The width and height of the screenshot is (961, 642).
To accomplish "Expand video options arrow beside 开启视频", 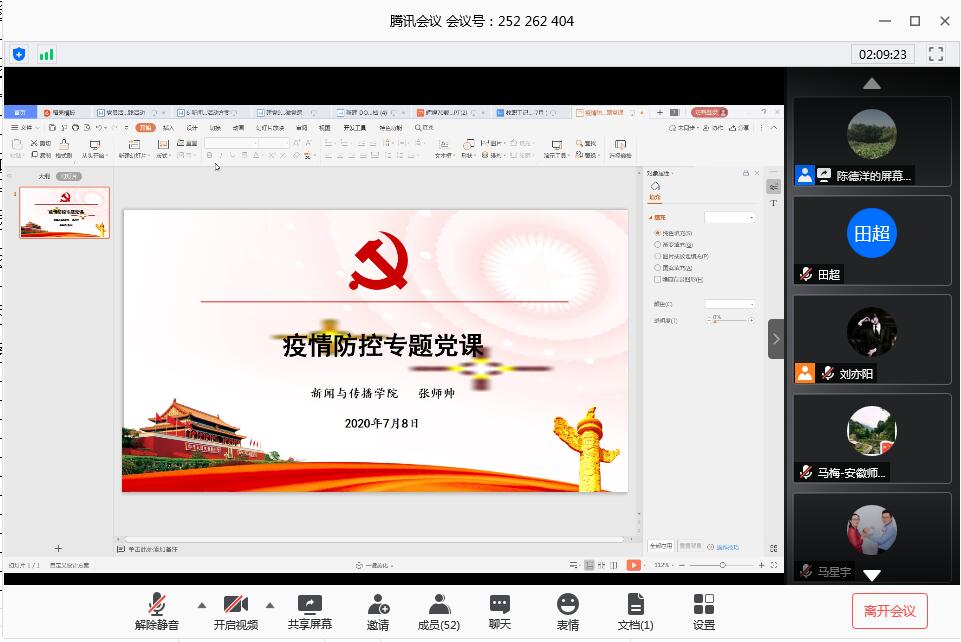I will [x=269, y=604].
